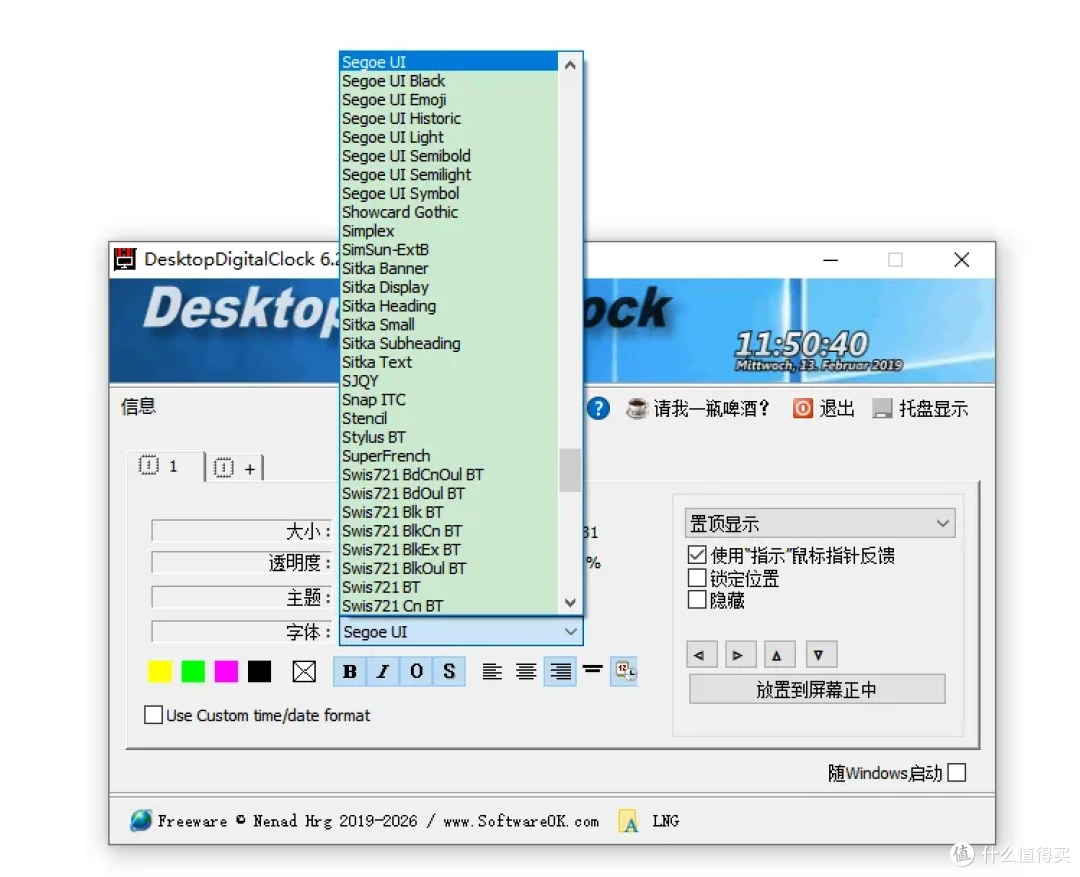The image size is (1080, 877).
Task: Click 请我一瓶啤酒 donate link
Action: click(x=711, y=409)
